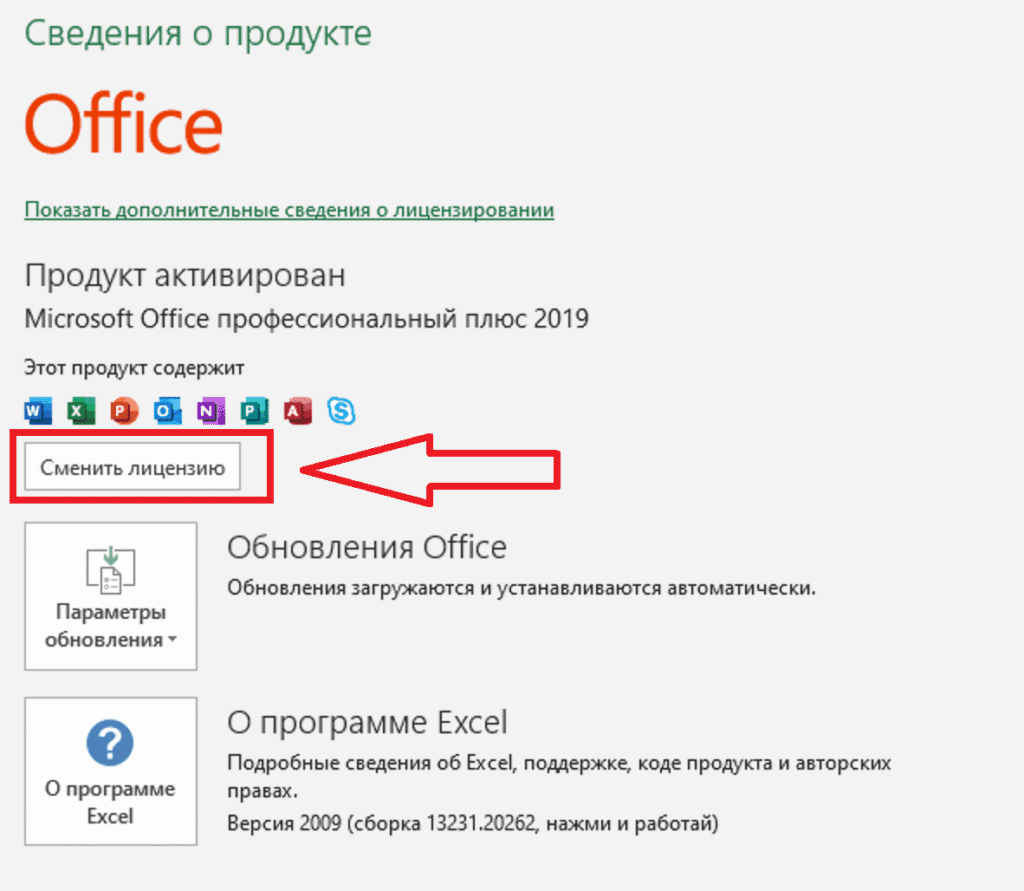Viewport: 1024px width, 891px height.
Task: Click the Office logo text
Action: click(x=123, y=123)
